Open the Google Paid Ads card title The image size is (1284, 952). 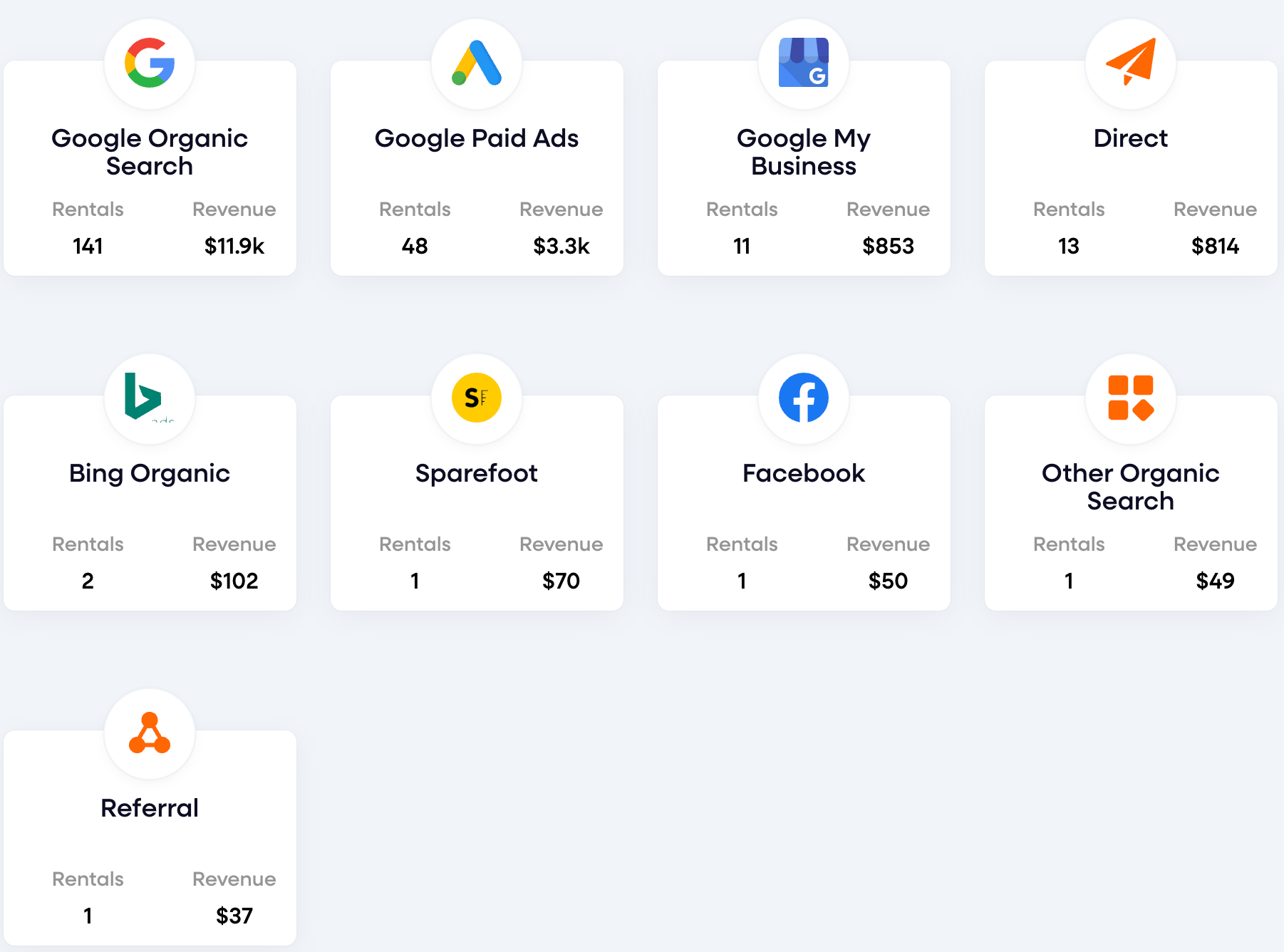click(477, 138)
